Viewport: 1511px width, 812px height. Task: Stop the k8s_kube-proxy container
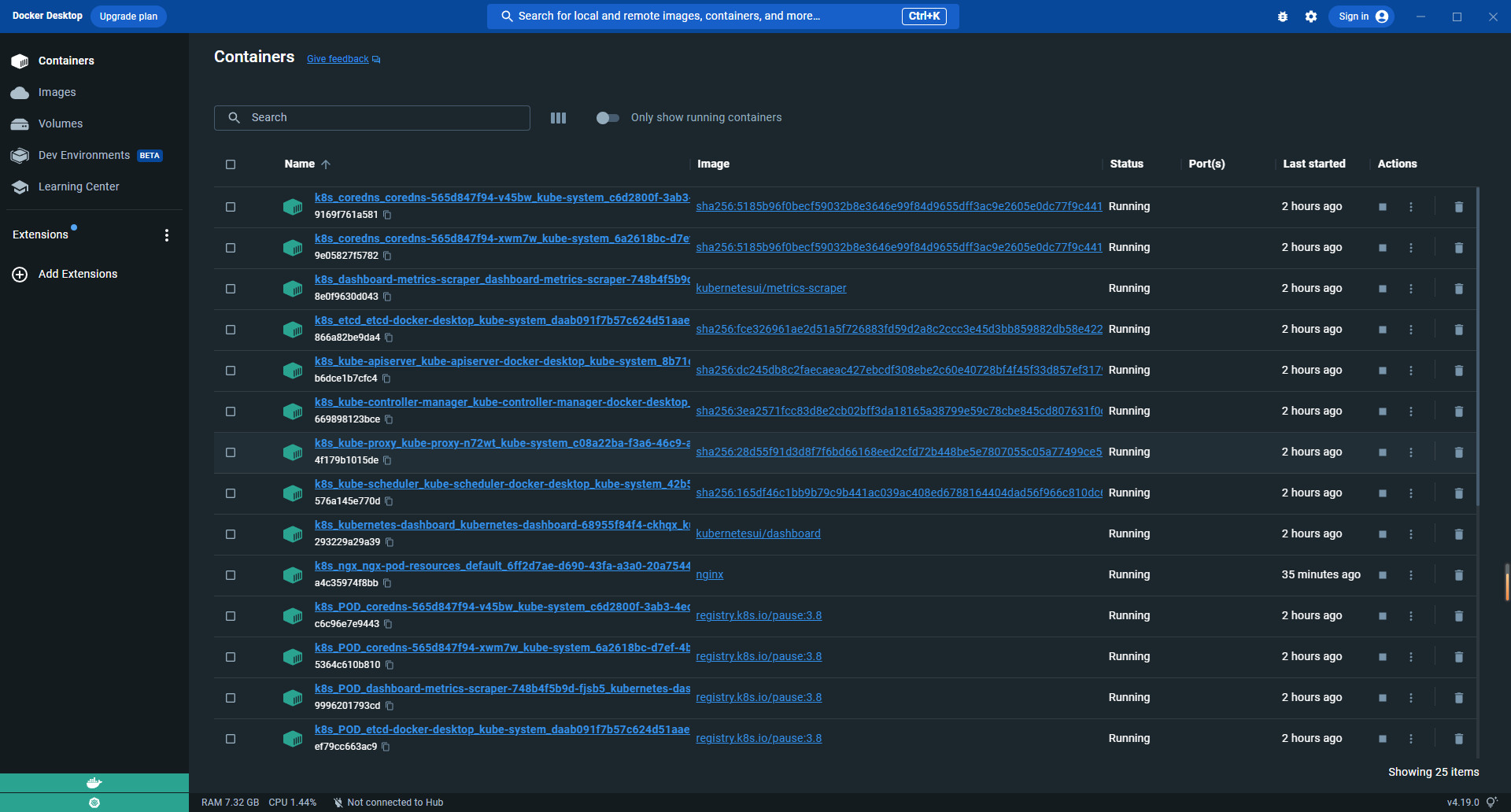[1383, 452]
